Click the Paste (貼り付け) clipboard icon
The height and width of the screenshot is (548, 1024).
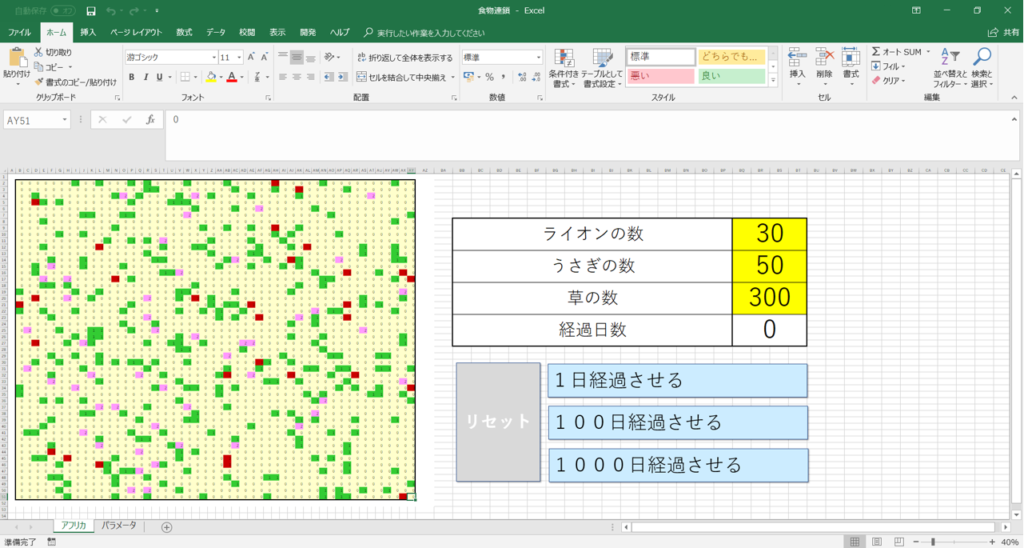(16, 60)
